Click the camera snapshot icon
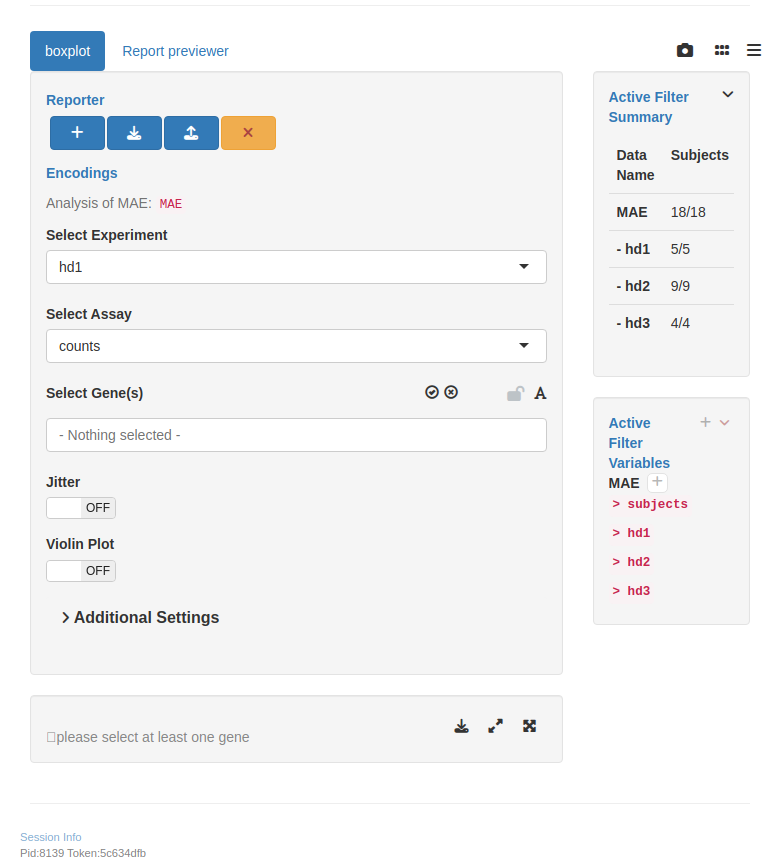The height and width of the screenshot is (866, 765). coord(685,51)
